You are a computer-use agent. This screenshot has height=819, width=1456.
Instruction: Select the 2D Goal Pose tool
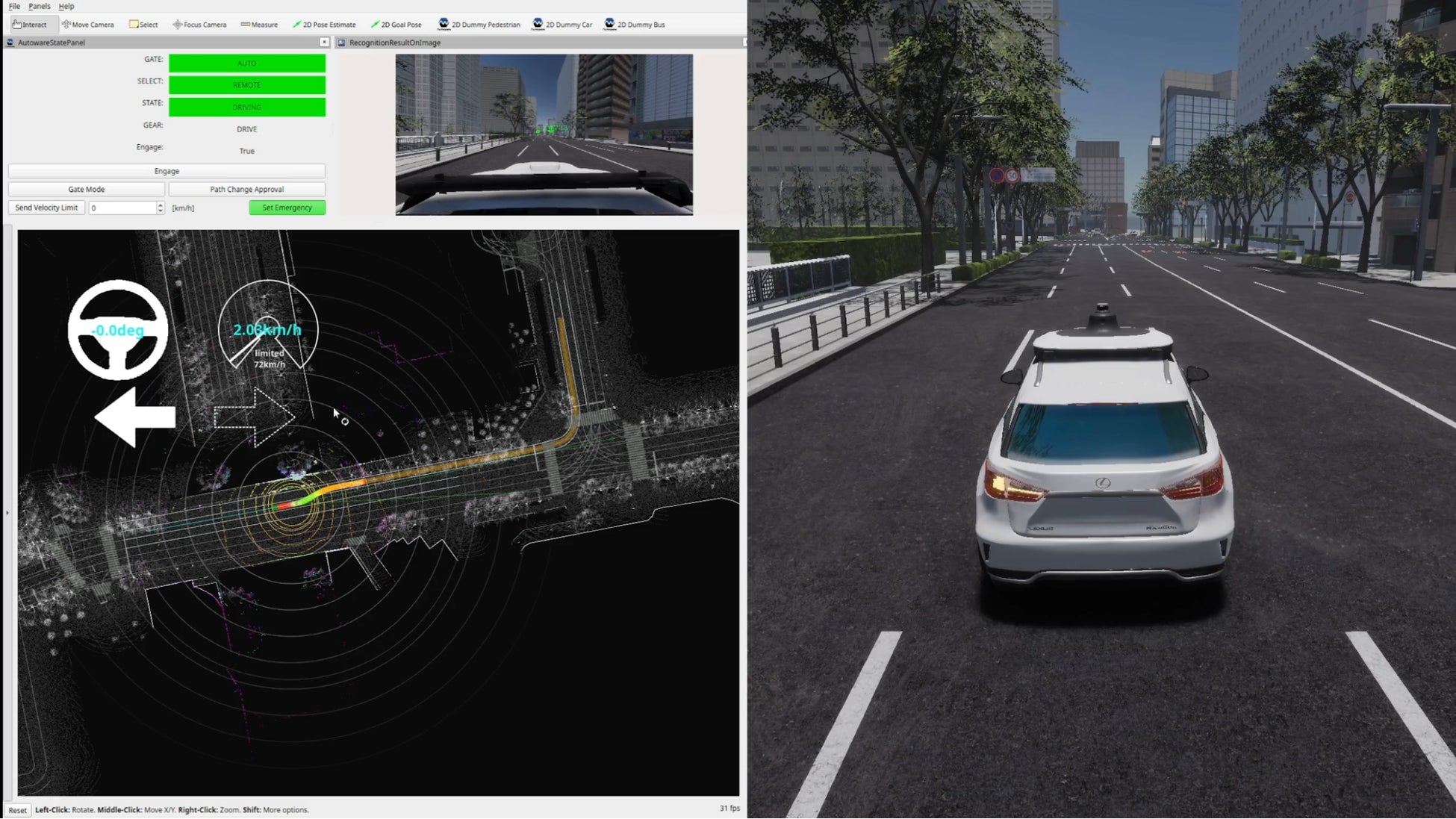[x=396, y=25]
